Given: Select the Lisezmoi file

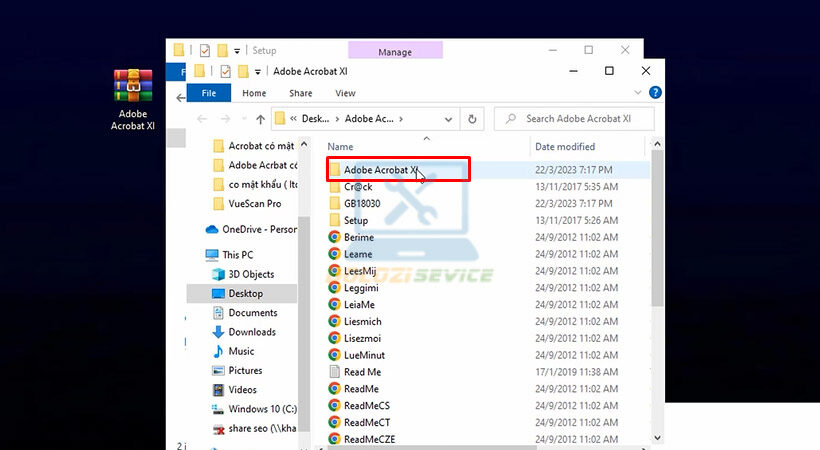Looking at the screenshot, I should 362,339.
